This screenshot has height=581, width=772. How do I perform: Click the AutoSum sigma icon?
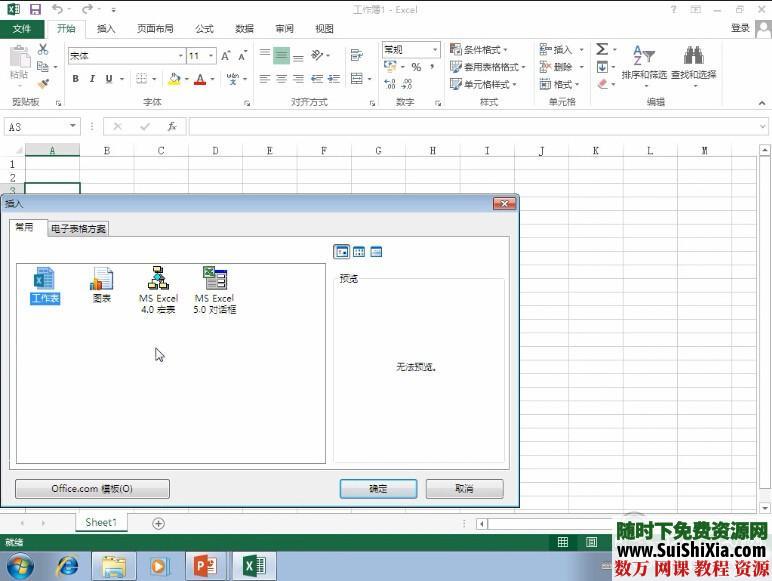click(x=602, y=49)
